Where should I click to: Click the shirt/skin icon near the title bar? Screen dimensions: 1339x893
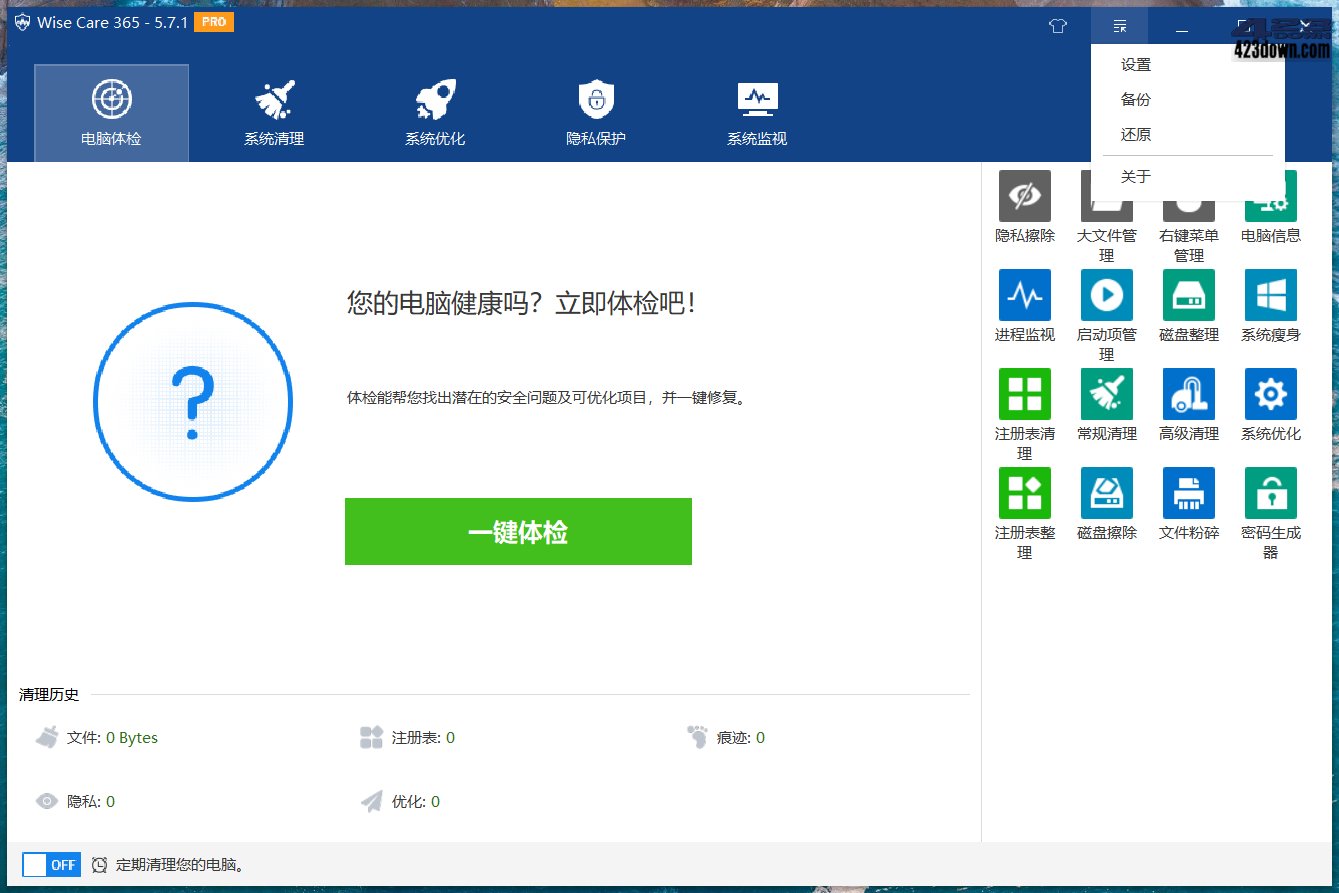tap(1057, 26)
